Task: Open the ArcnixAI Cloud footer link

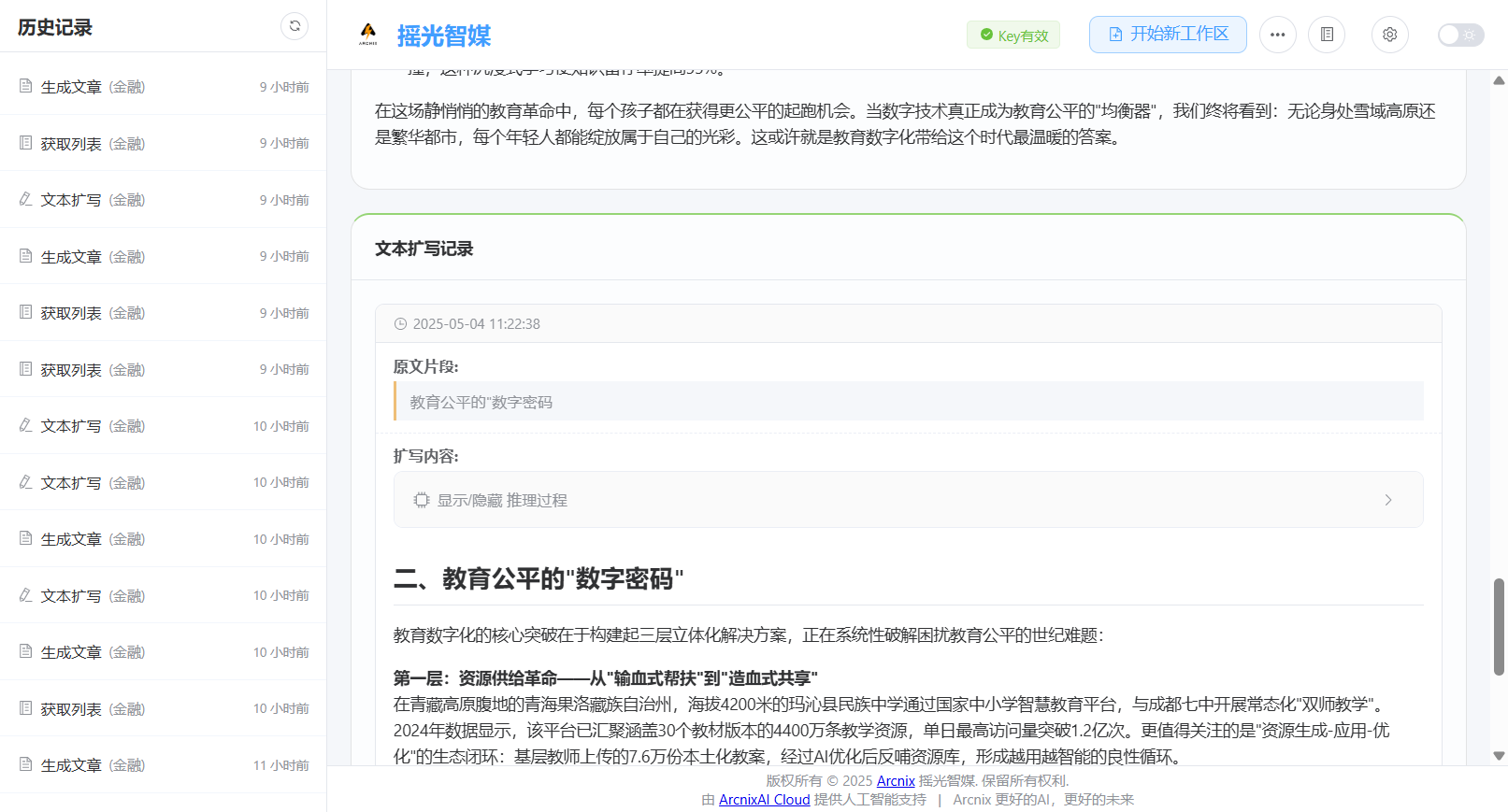Action: click(764, 800)
